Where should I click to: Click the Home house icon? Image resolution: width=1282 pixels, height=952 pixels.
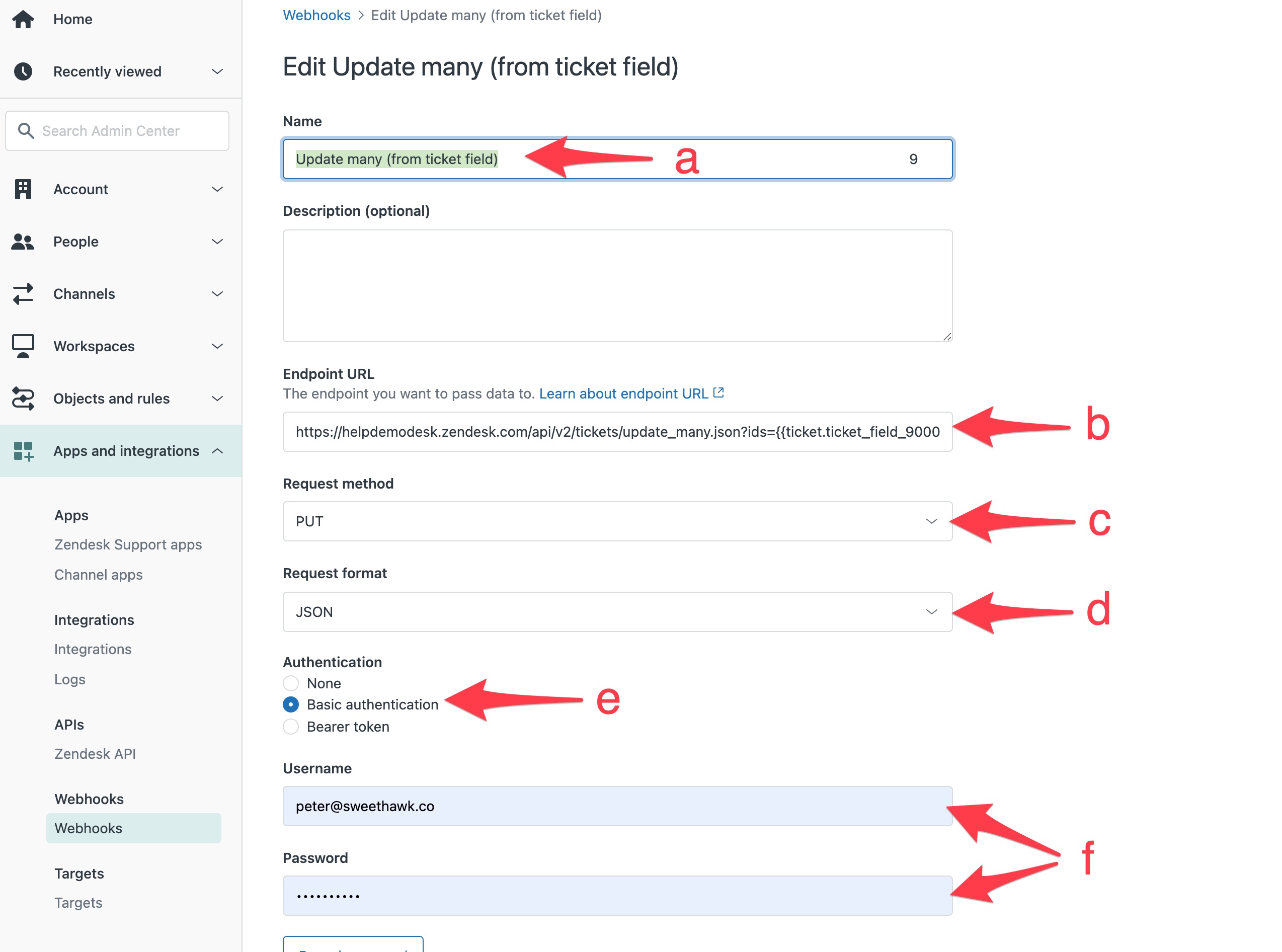click(23, 19)
